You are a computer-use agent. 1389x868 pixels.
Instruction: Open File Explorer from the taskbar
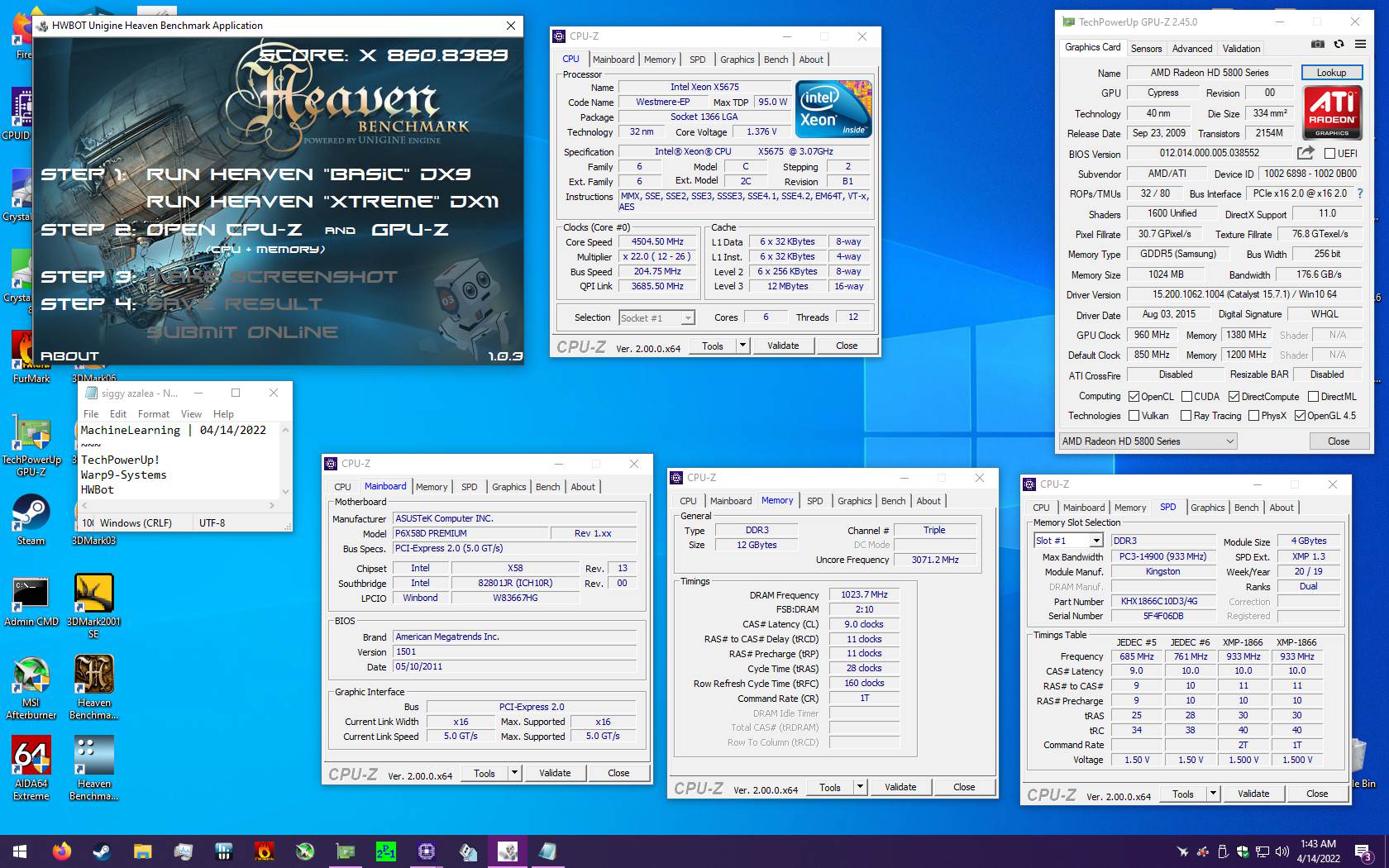click(142, 851)
